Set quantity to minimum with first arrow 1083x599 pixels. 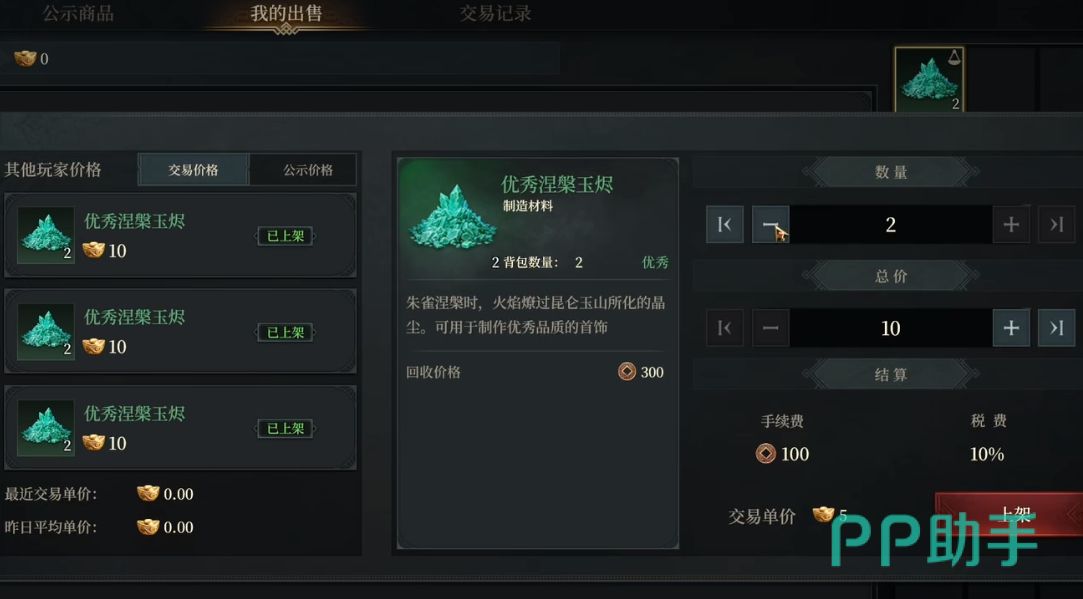tap(725, 225)
